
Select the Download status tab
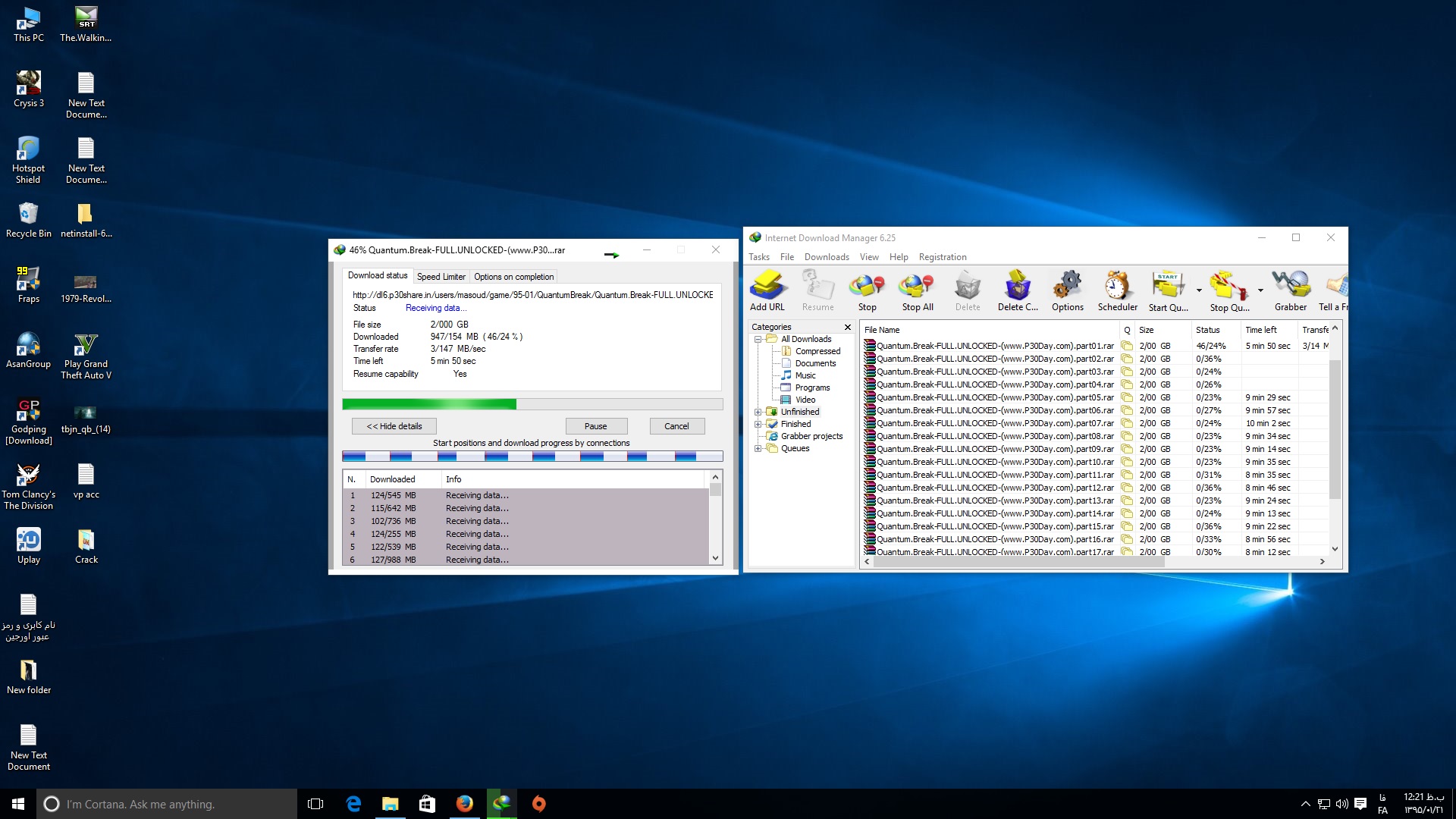tap(378, 275)
